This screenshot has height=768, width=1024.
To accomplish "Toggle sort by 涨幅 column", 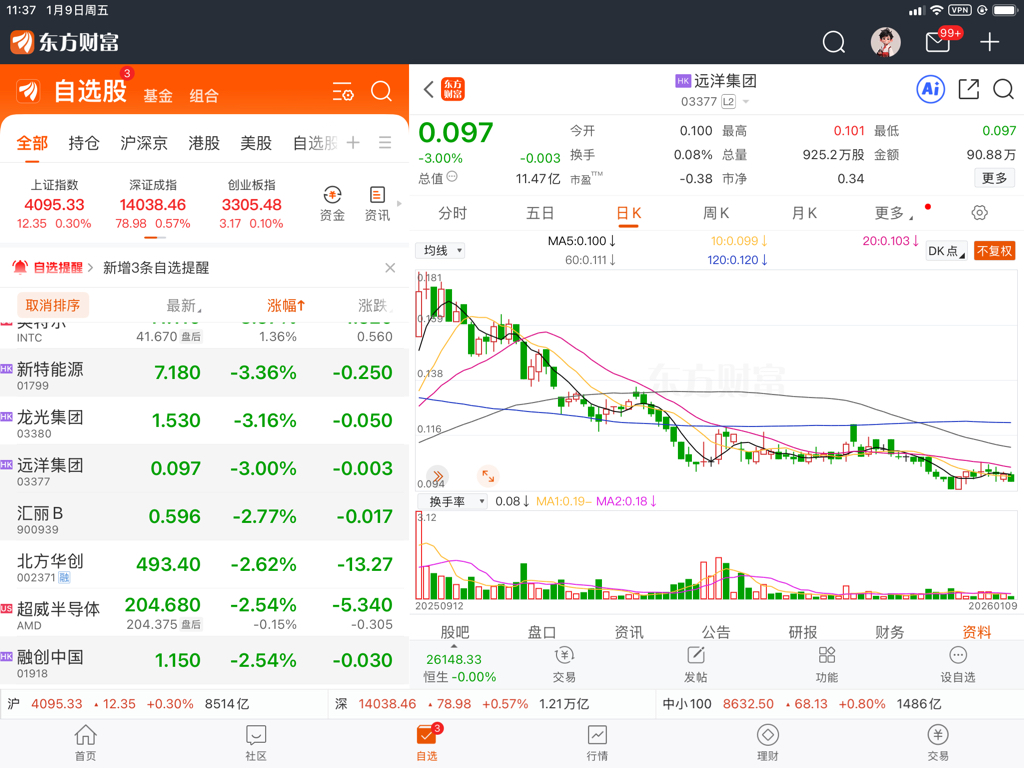I will (286, 305).
